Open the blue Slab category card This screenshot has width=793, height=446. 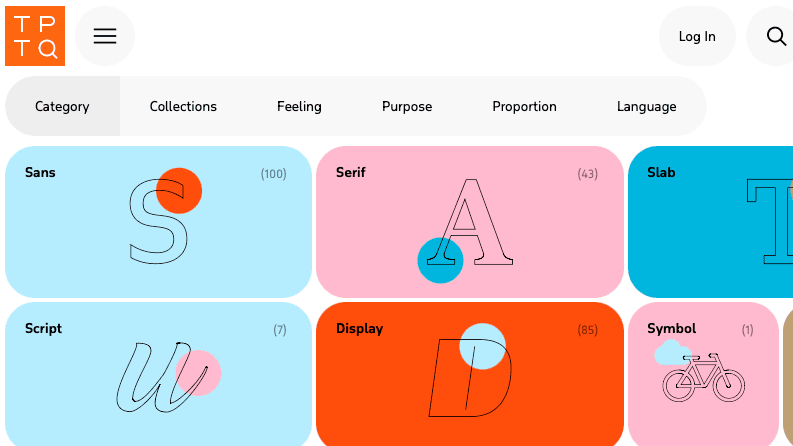pos(710,222)
